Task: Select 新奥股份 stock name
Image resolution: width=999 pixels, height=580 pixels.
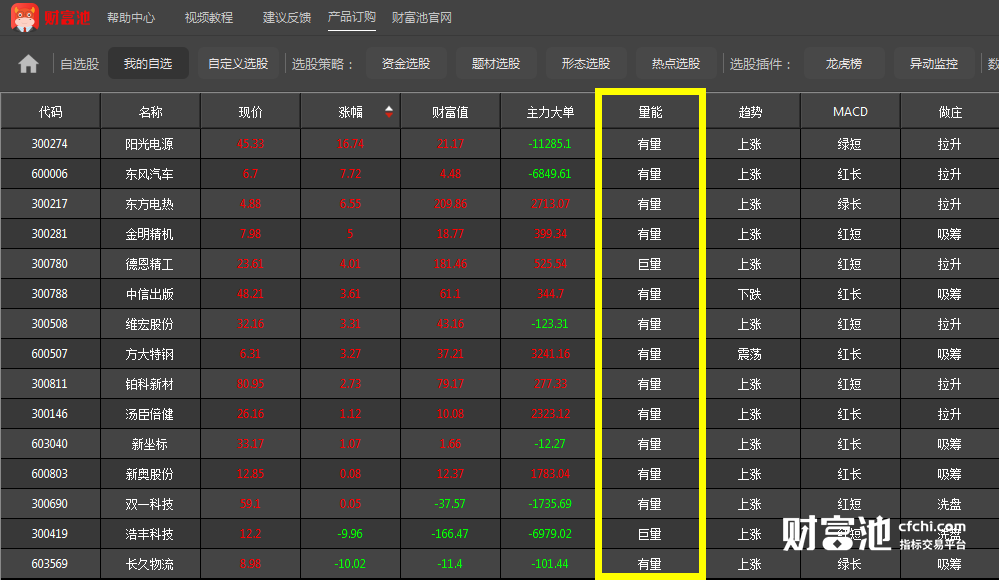Action: click(149, 474)
